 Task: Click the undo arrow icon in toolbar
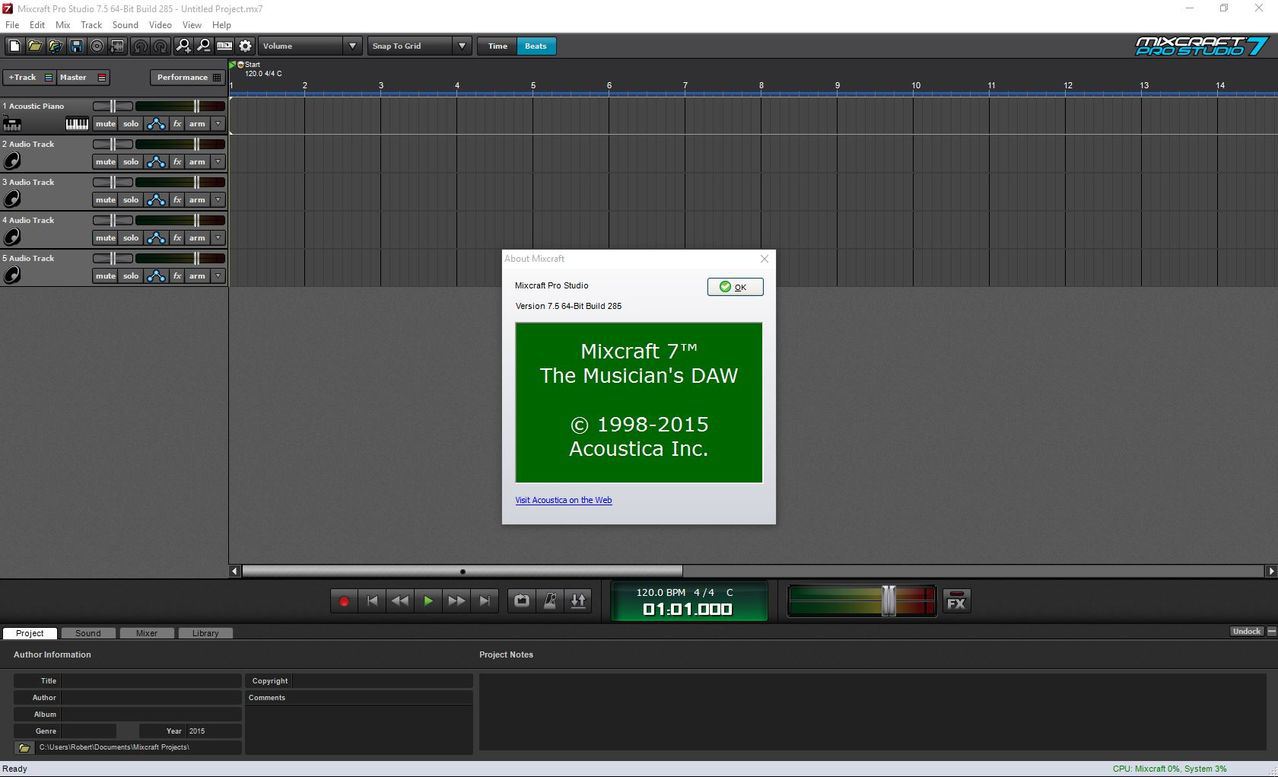pos(140,46)
